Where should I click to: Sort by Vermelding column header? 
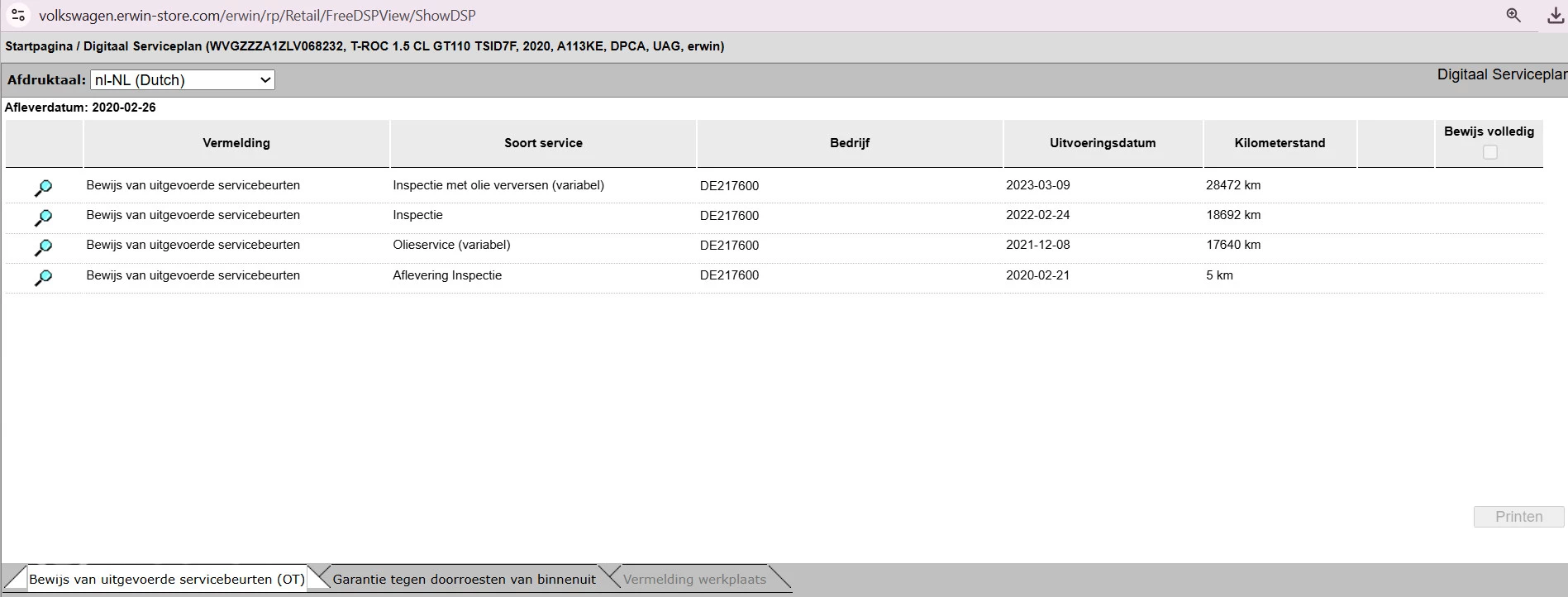(236, 143)
